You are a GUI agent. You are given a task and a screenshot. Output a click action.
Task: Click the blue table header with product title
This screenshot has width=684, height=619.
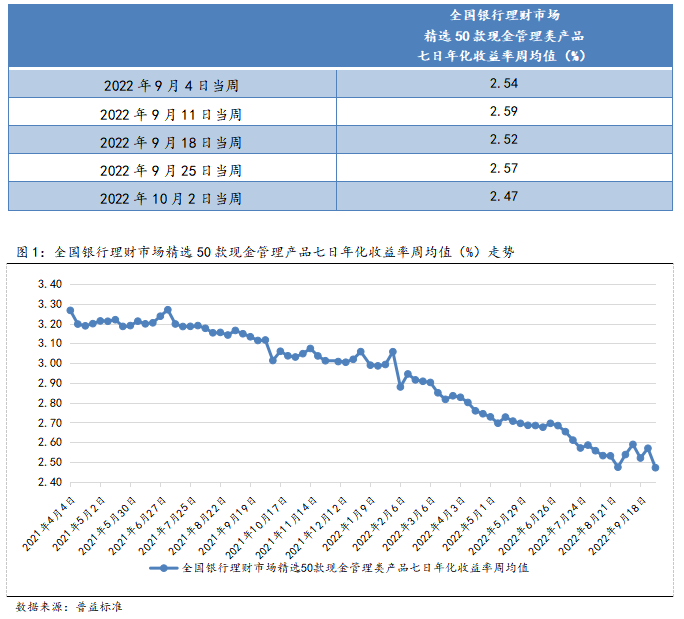pyautogui.click(x=502, y=35)
